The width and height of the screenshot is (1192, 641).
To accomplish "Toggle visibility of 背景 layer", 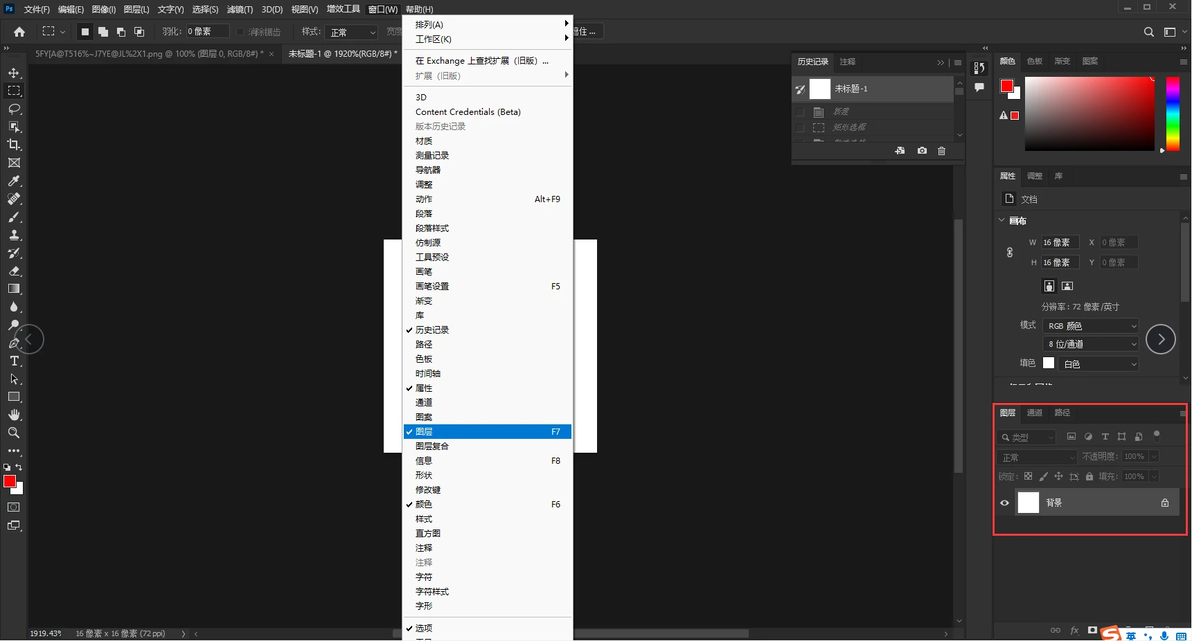I will click(x=1004, y=503).
